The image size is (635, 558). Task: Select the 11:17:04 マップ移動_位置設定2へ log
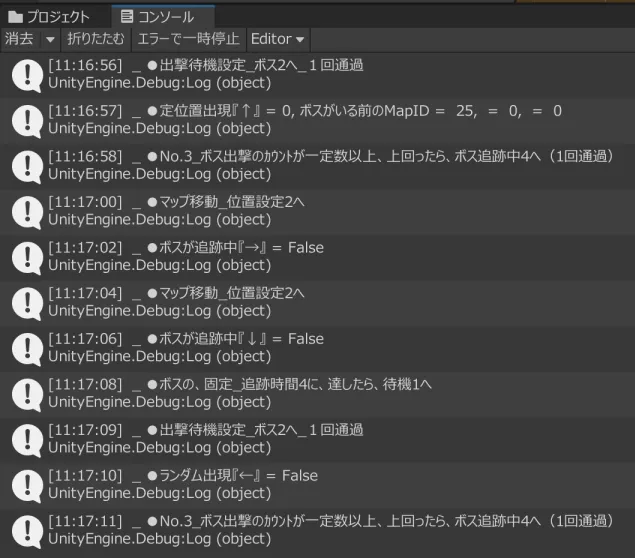click(176, 293)
